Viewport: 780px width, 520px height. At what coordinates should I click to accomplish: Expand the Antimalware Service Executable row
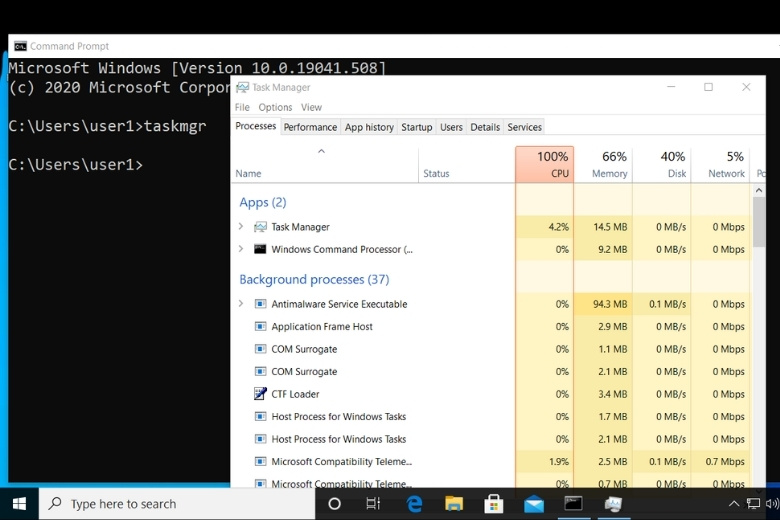(x=241, y=304)
